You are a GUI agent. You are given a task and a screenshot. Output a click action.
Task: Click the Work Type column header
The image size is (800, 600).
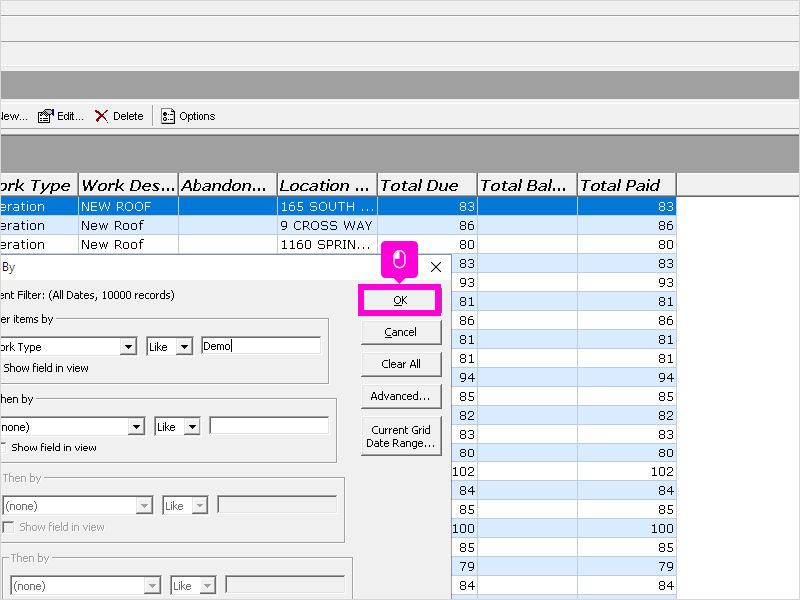pos(39,185)
